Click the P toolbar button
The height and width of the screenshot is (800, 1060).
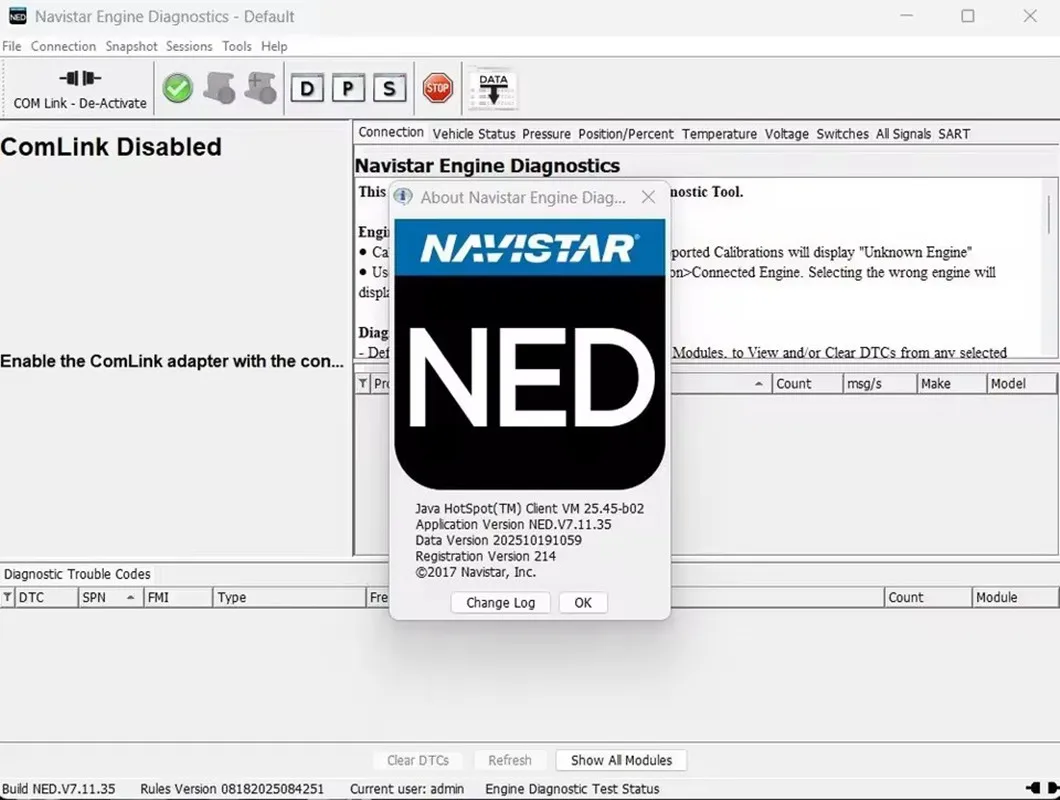coord(348,89)
